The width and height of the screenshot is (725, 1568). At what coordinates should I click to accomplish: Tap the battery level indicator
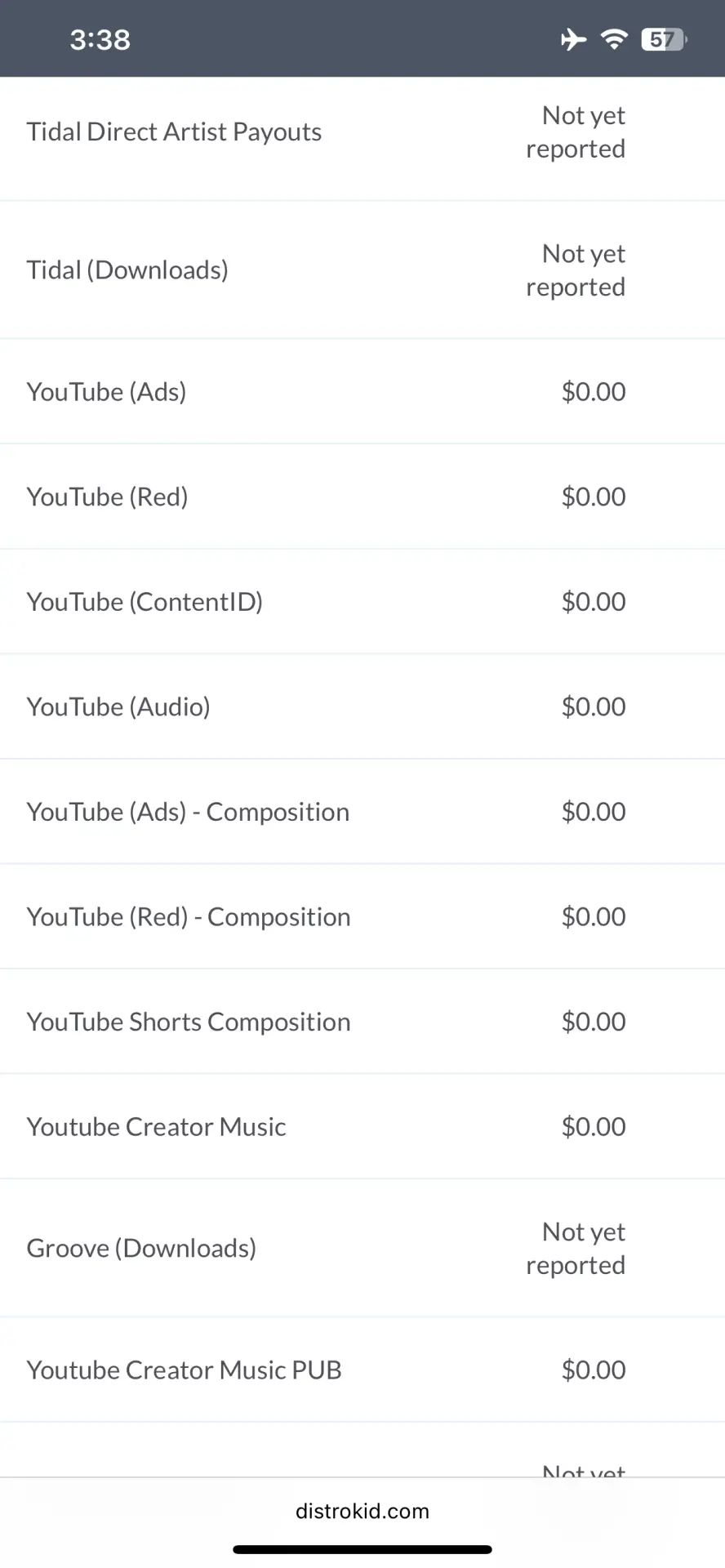click(x=665, y=39)
